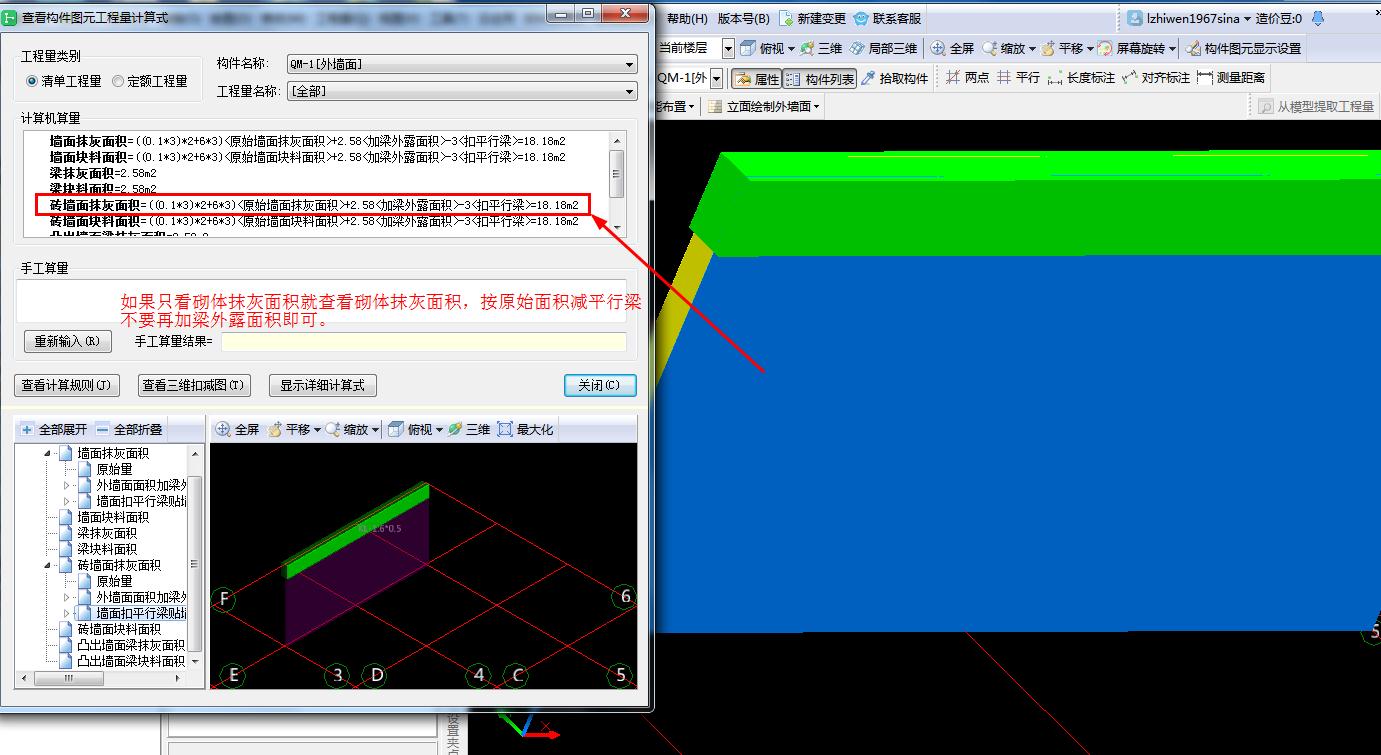Screen dimensions: 1381x755
Task: Open the 平移 dropdown arrow in the main toolbar
Action: tap(1089, 48)
